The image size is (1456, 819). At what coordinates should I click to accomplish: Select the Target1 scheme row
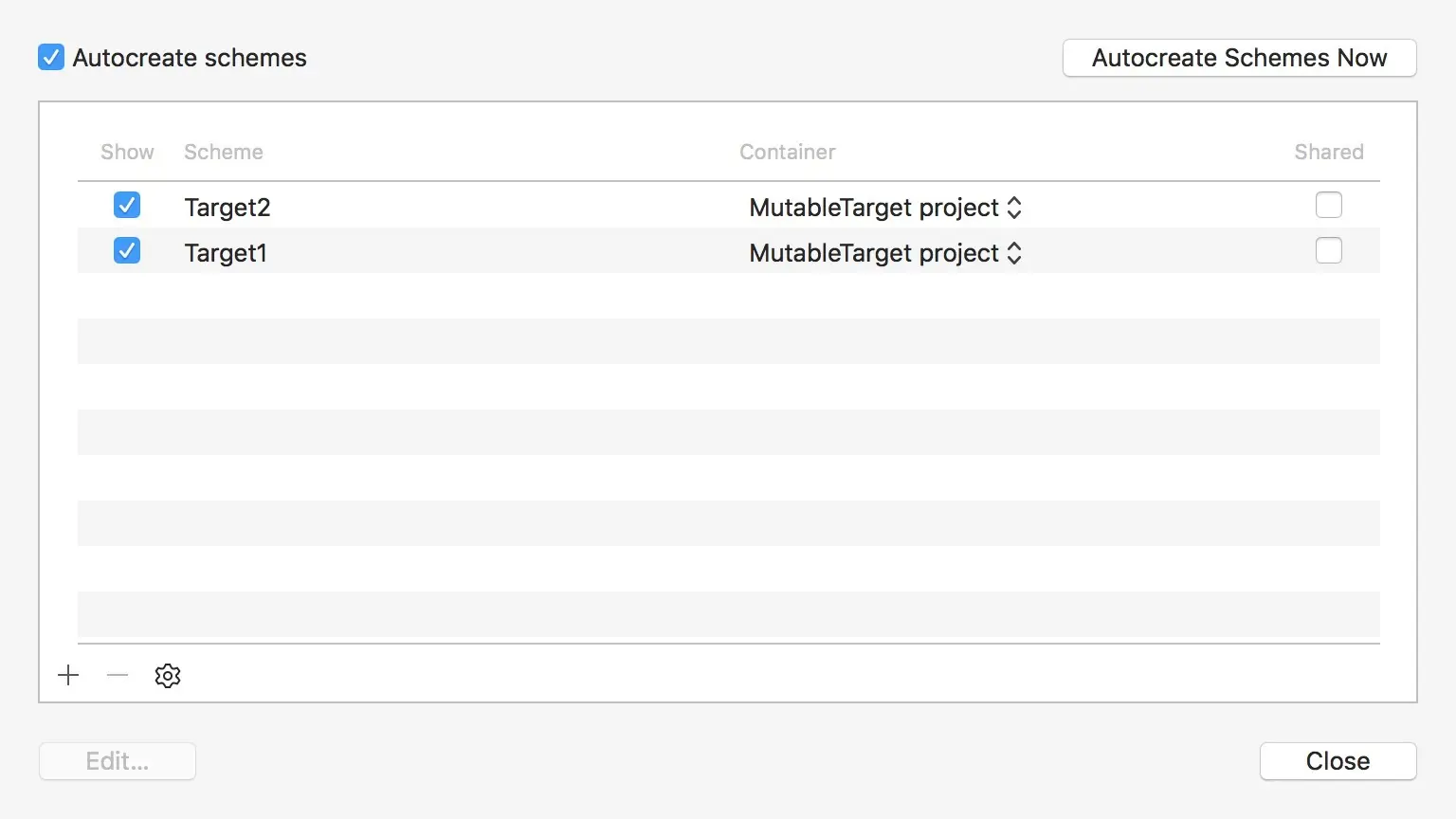point(729,250)
